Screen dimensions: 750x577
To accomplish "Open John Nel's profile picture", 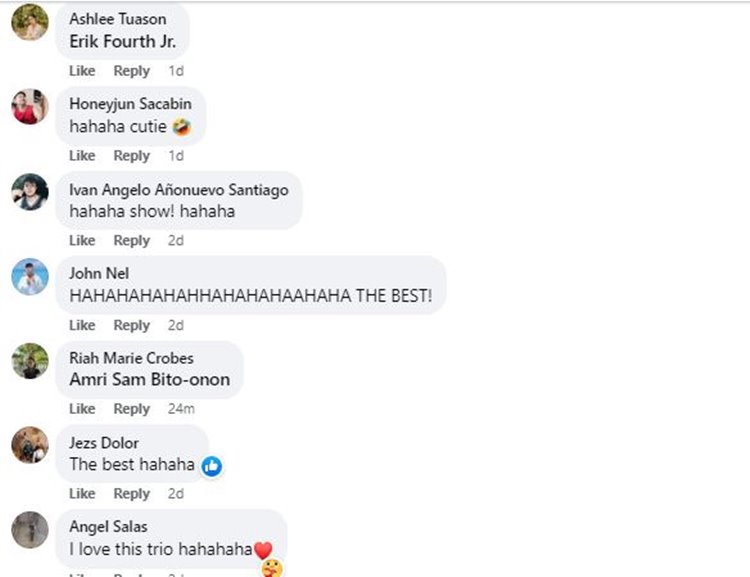I will [x=30, y=276].
